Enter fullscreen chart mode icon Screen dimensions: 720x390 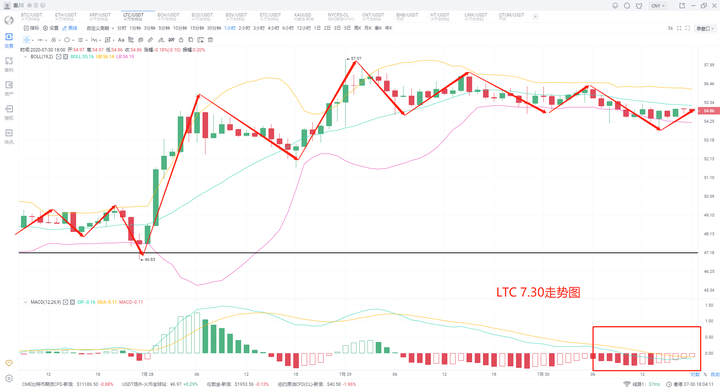tap(679, 28)
